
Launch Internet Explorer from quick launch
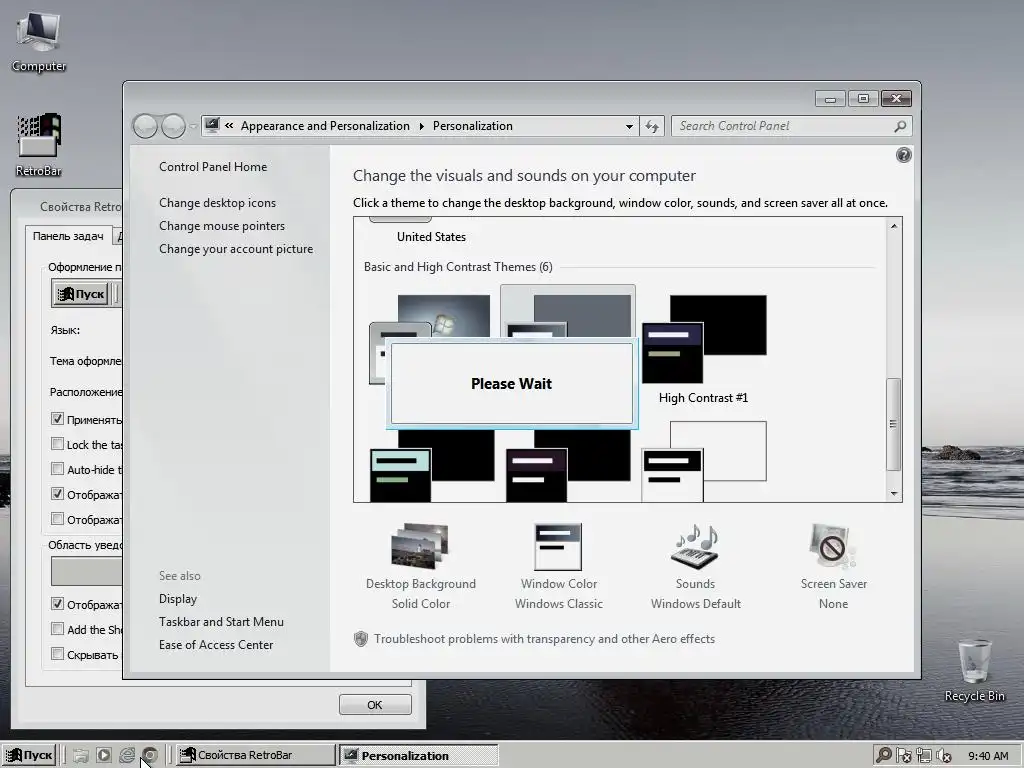[127, 756]
